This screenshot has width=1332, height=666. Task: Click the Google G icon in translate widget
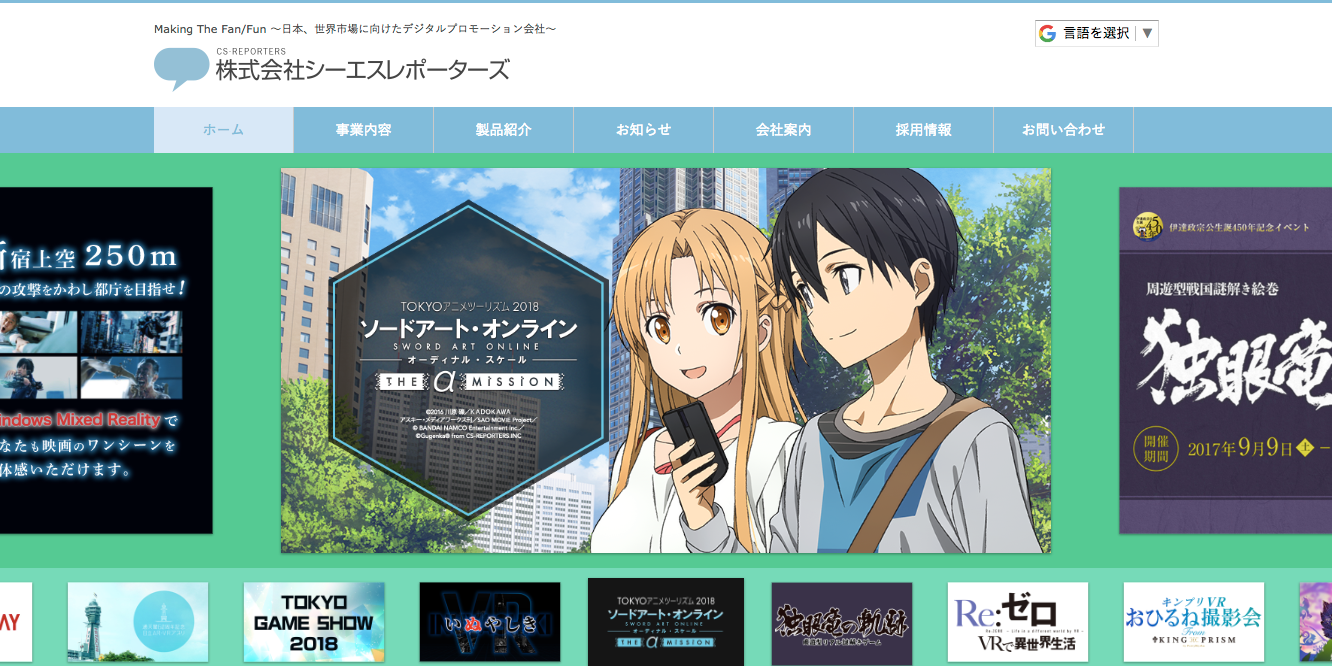(1047, 33)
